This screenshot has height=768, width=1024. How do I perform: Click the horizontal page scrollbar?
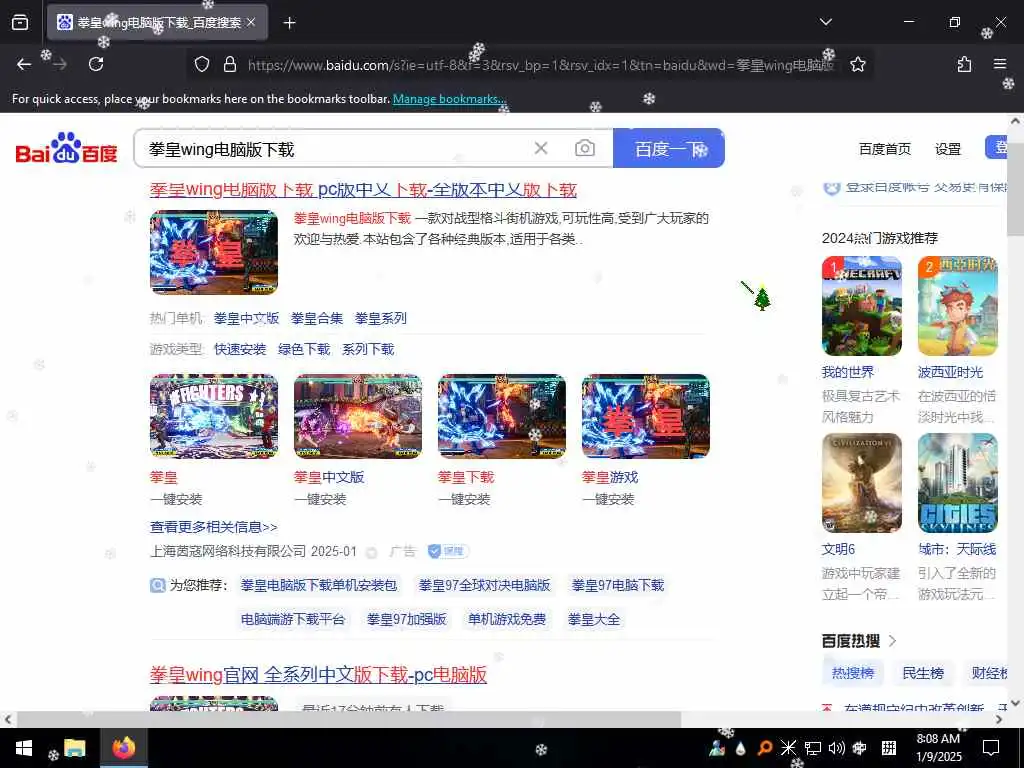(349, 719)
